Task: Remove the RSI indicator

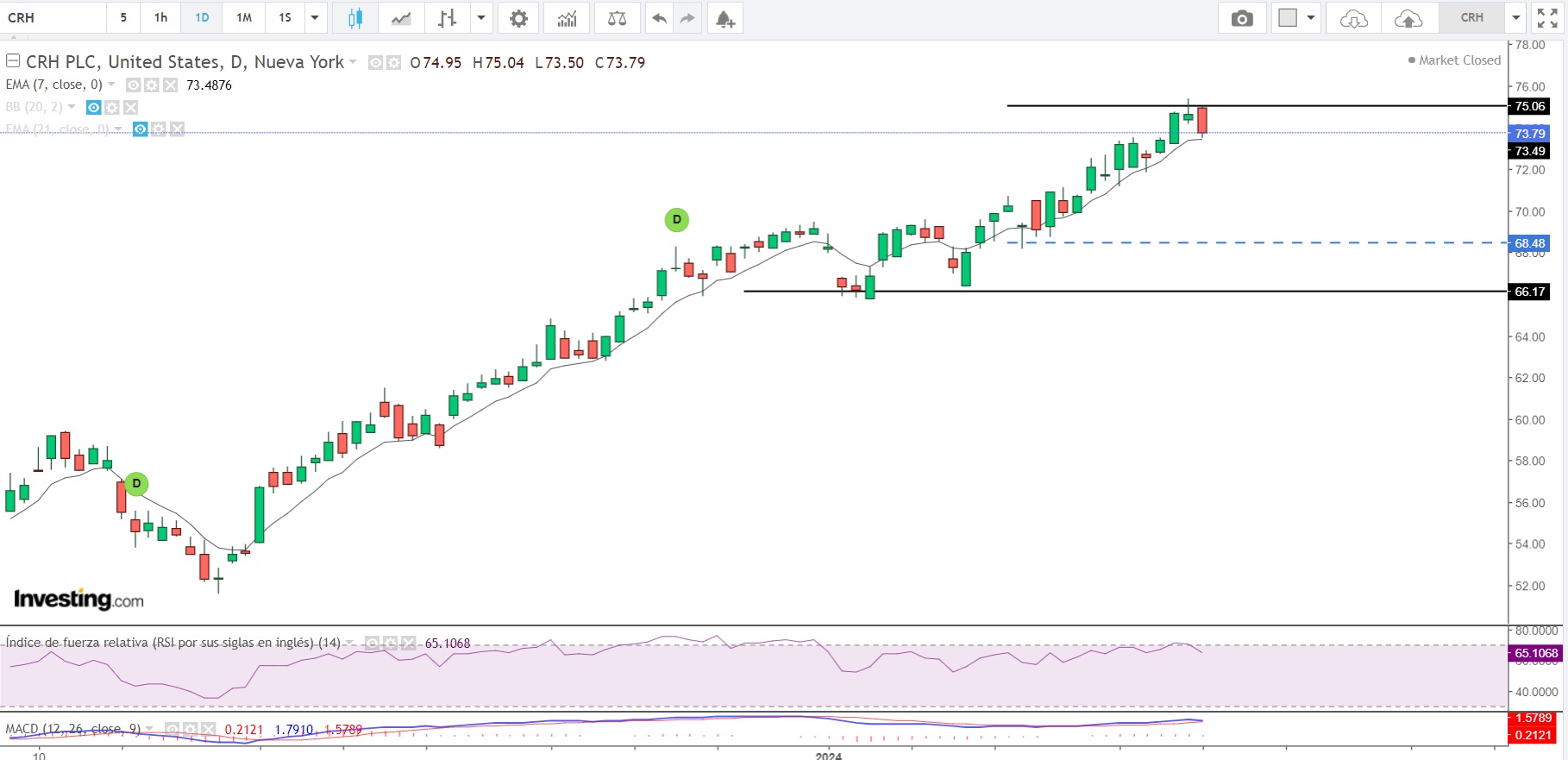Action: pos(409,643)
